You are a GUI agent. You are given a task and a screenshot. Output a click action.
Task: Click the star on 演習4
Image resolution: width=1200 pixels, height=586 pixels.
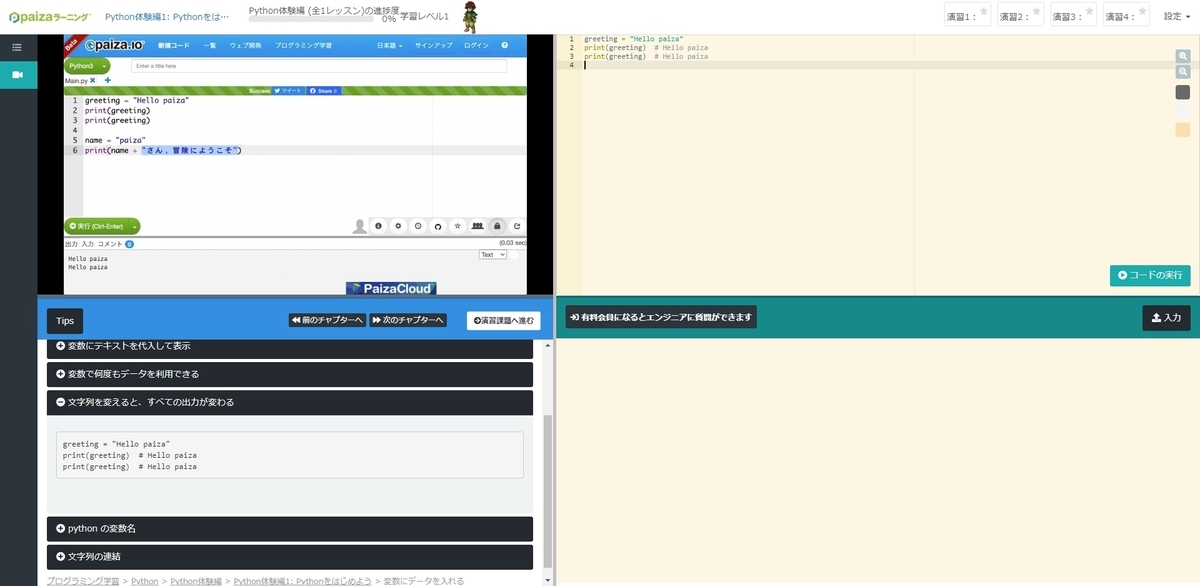(x=1141, y=12)
